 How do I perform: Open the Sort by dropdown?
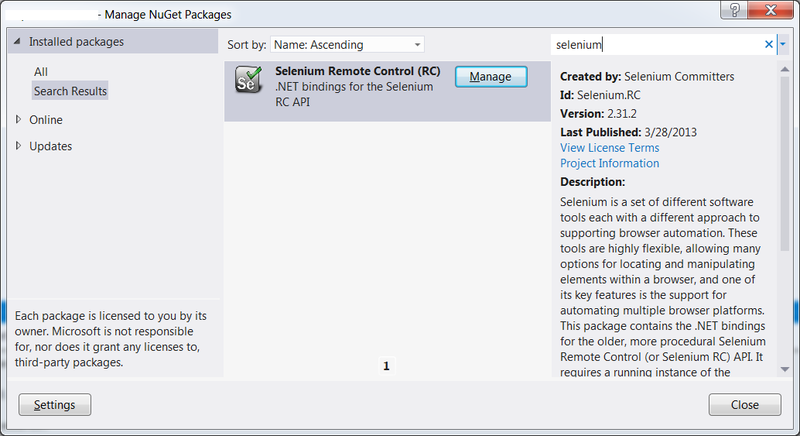pos(347,44)
